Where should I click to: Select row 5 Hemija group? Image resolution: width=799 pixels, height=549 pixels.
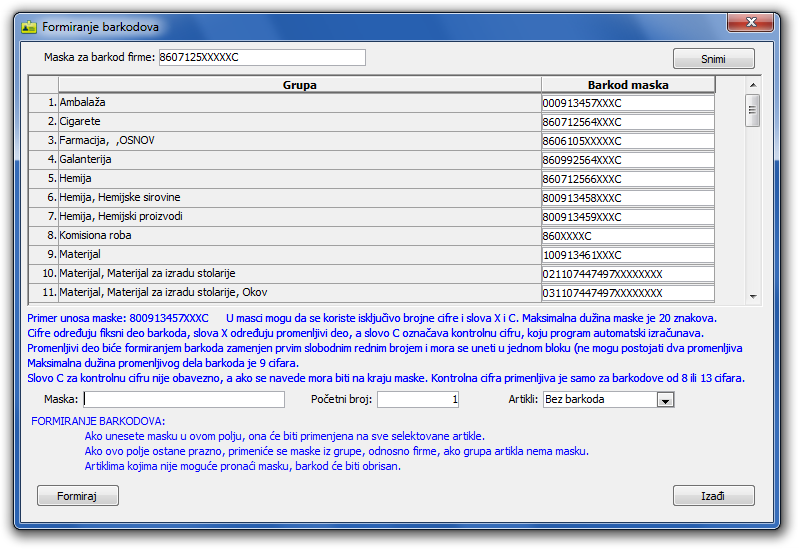pyautogui.click(x=299, y=179)
